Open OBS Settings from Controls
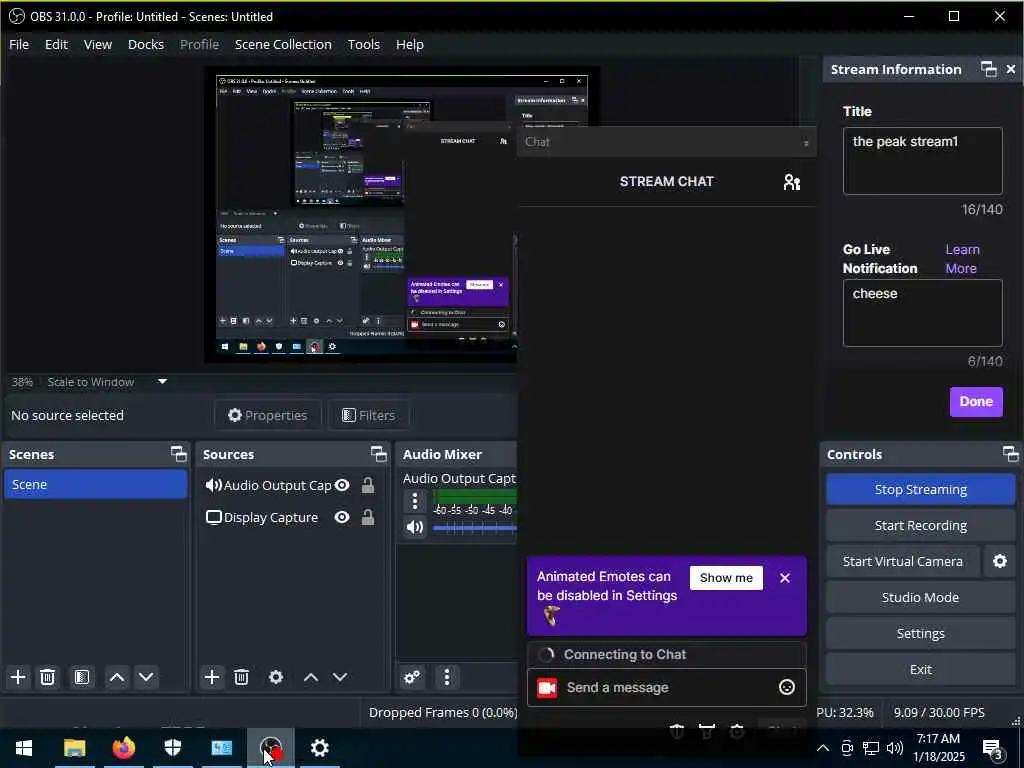The height and width of the screenshot is (768, 1024). 921,633
